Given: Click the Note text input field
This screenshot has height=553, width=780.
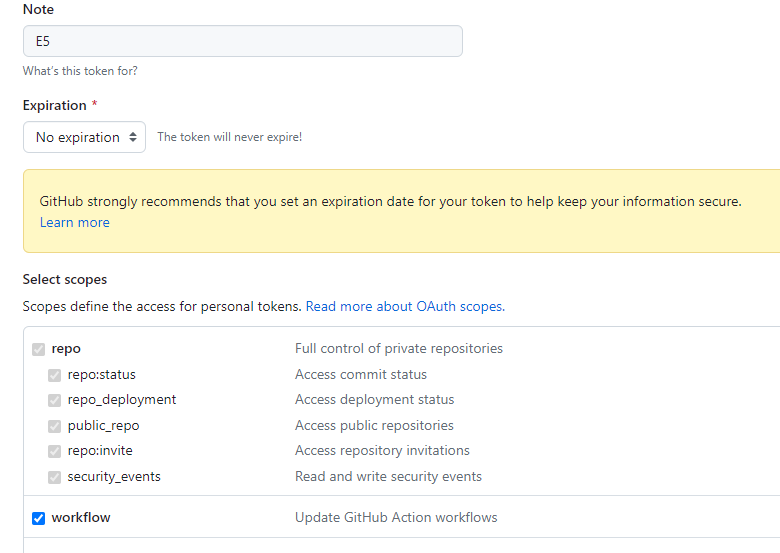Looking at the screenshot, I should click(242, 41).
